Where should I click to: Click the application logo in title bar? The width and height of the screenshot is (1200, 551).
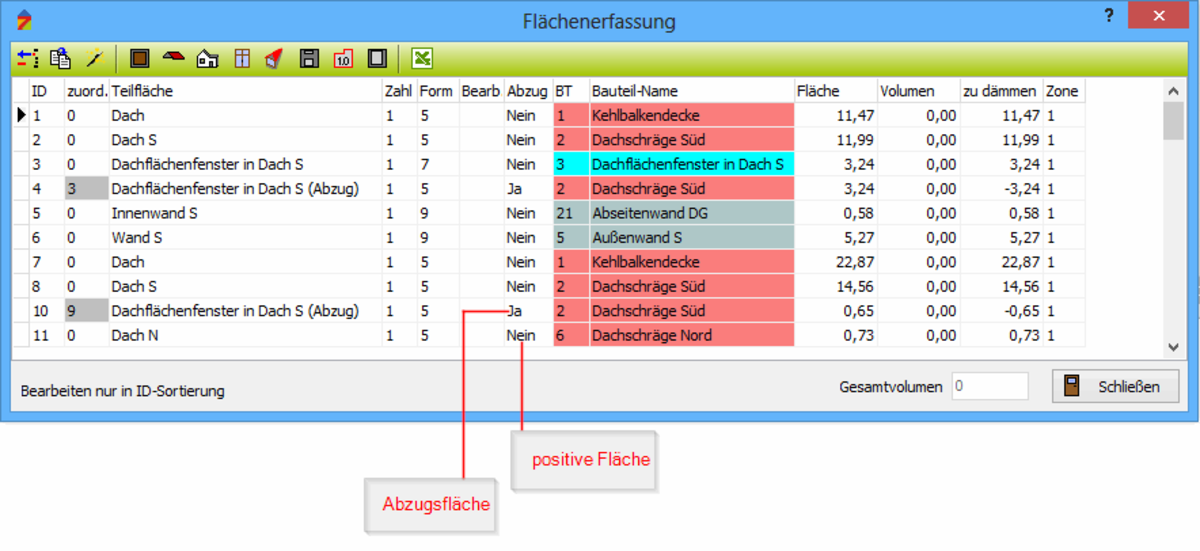pyautogui.click(x=25, y=19)
